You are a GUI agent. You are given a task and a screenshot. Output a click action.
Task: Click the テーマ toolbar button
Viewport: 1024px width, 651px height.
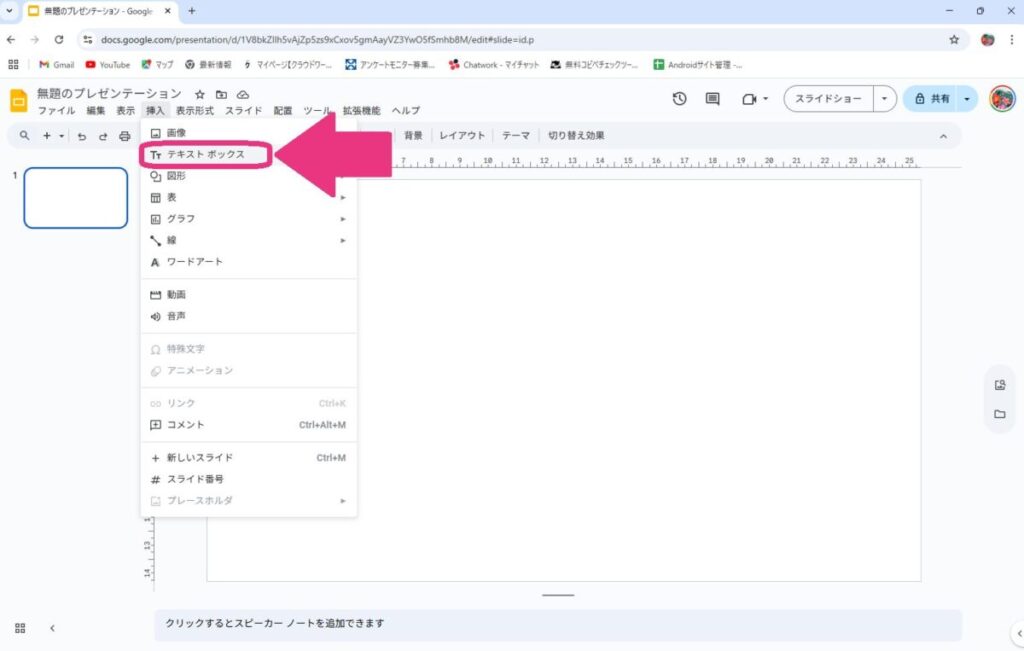click(x=515, y=136)
